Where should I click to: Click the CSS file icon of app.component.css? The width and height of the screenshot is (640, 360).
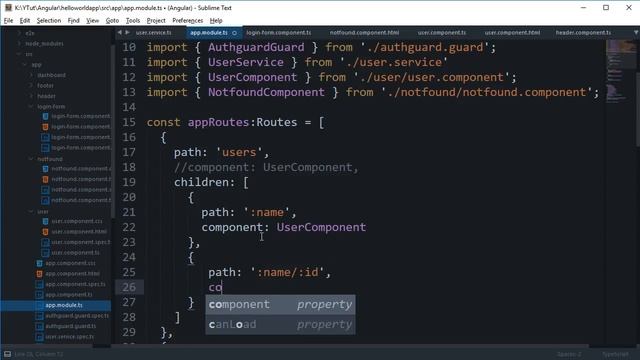[x=40, y=263]
